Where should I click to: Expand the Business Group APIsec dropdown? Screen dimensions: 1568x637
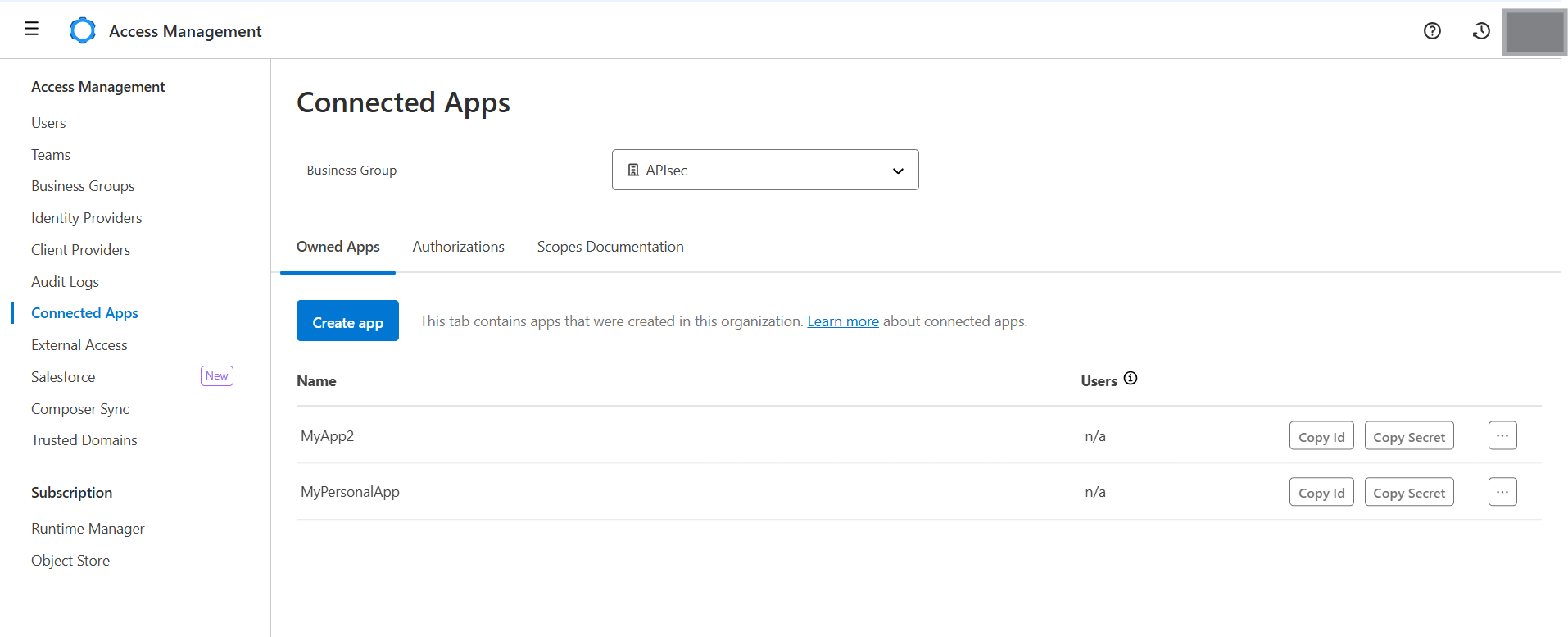(x=765, y=170)
